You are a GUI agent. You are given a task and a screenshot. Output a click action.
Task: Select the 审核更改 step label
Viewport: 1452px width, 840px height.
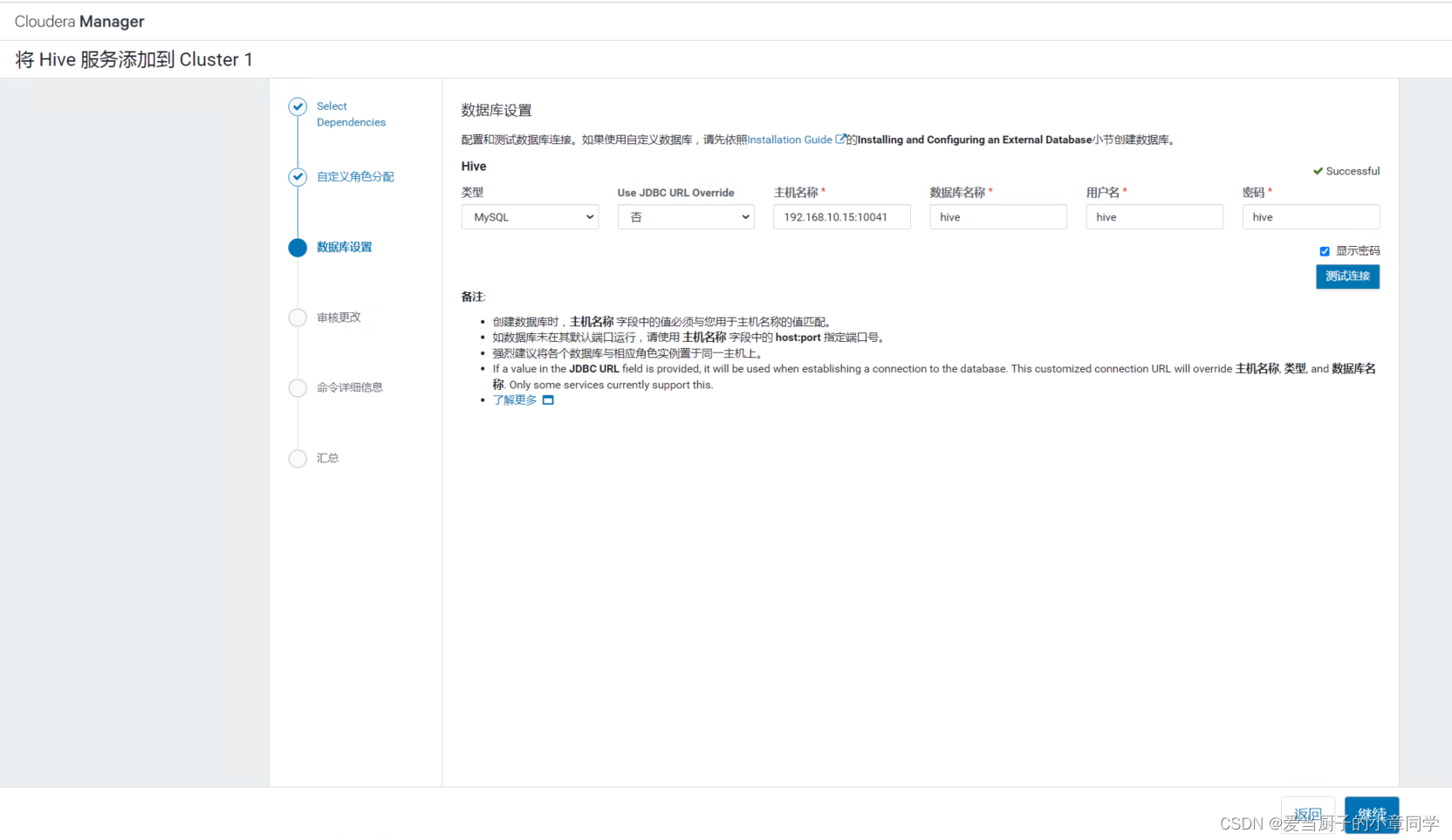pos(339,318)
